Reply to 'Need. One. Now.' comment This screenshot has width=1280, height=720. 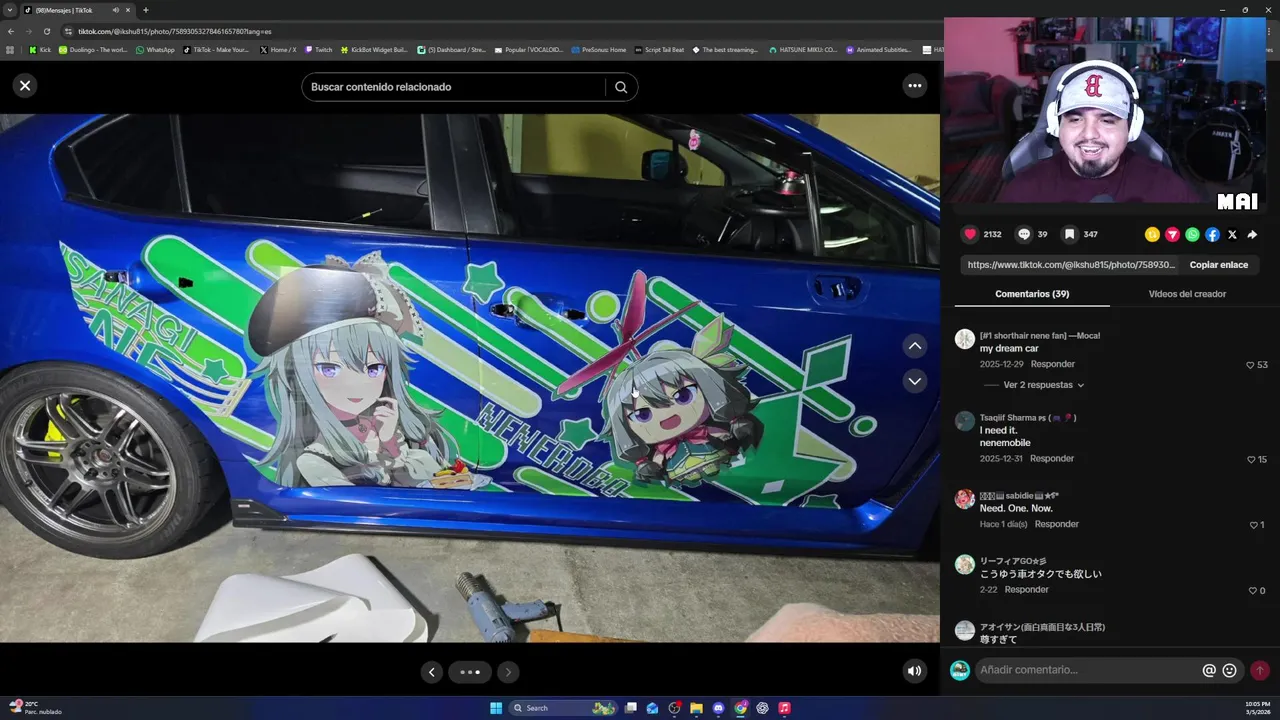[x=1057, y=524]
